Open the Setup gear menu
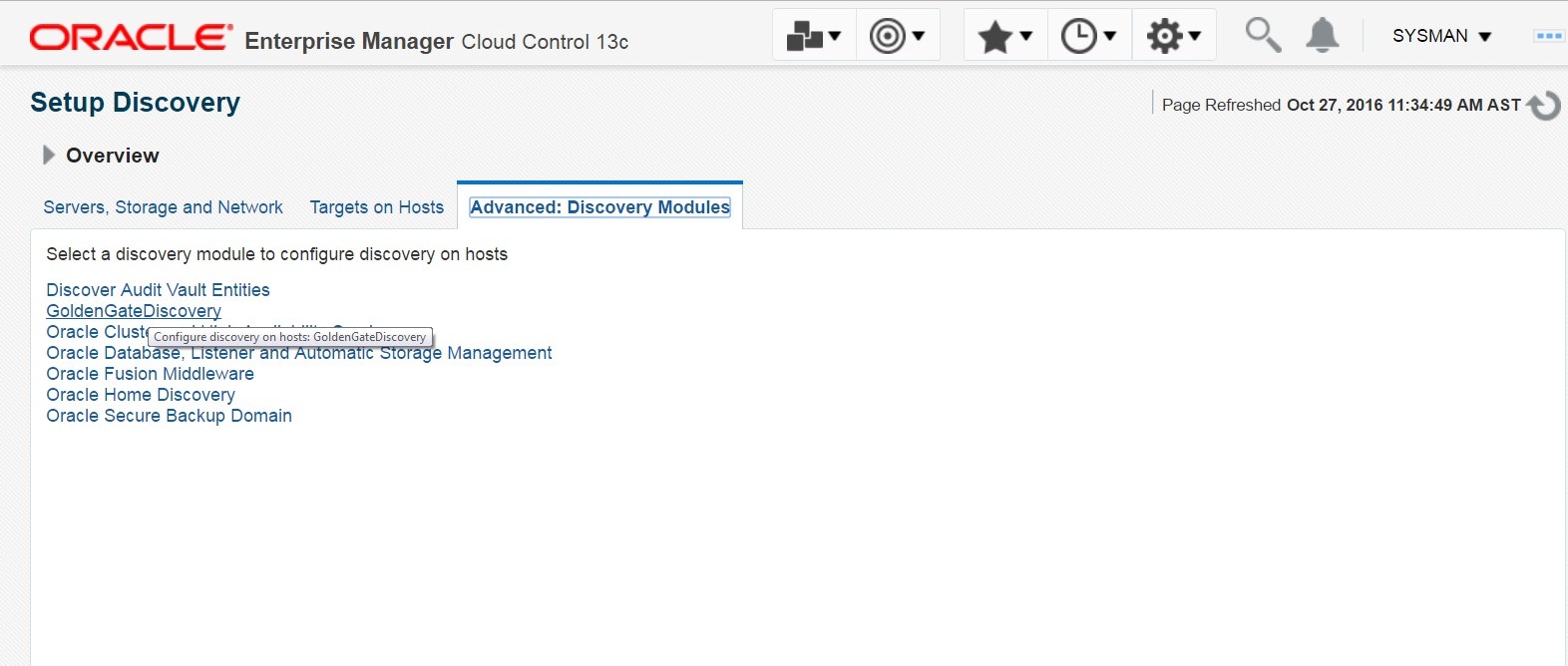 coord(1173,36)
